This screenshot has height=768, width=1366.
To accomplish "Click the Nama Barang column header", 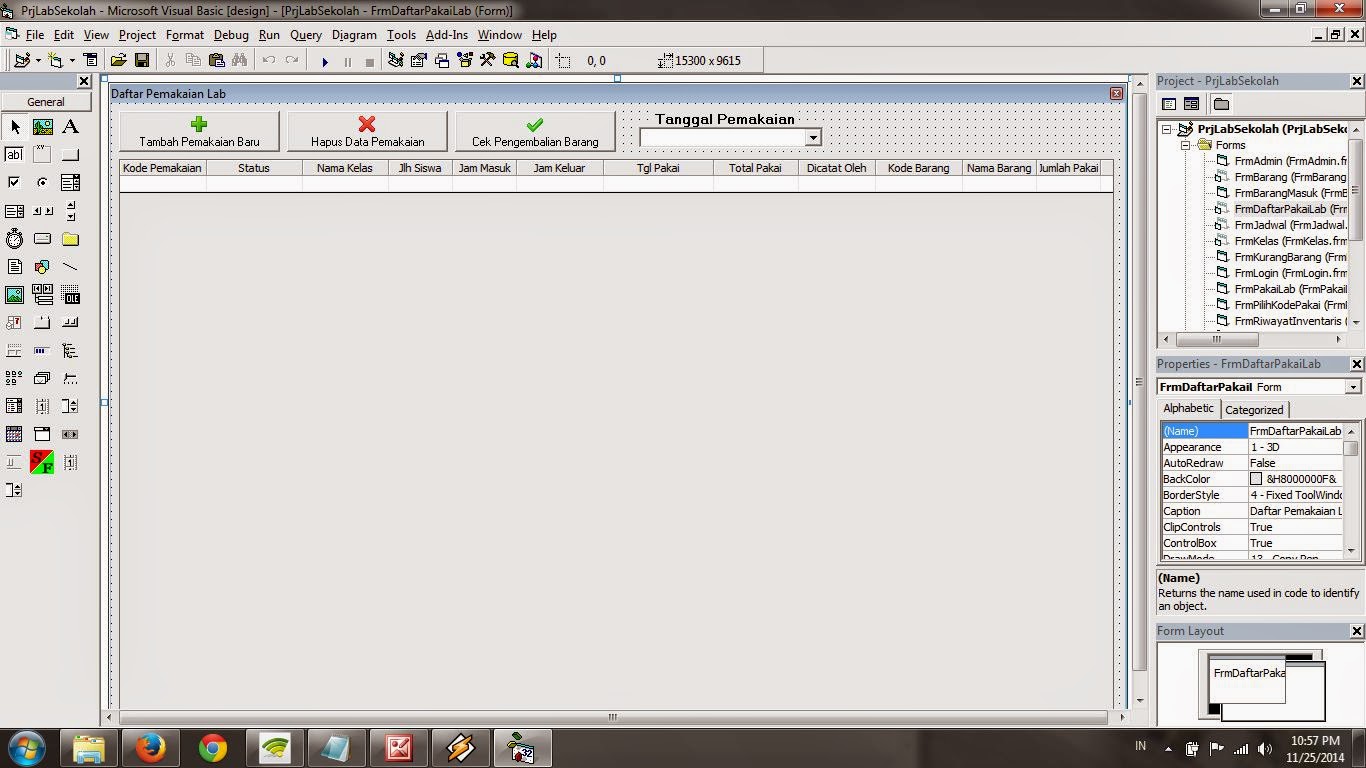I will (x=999, y=168).
